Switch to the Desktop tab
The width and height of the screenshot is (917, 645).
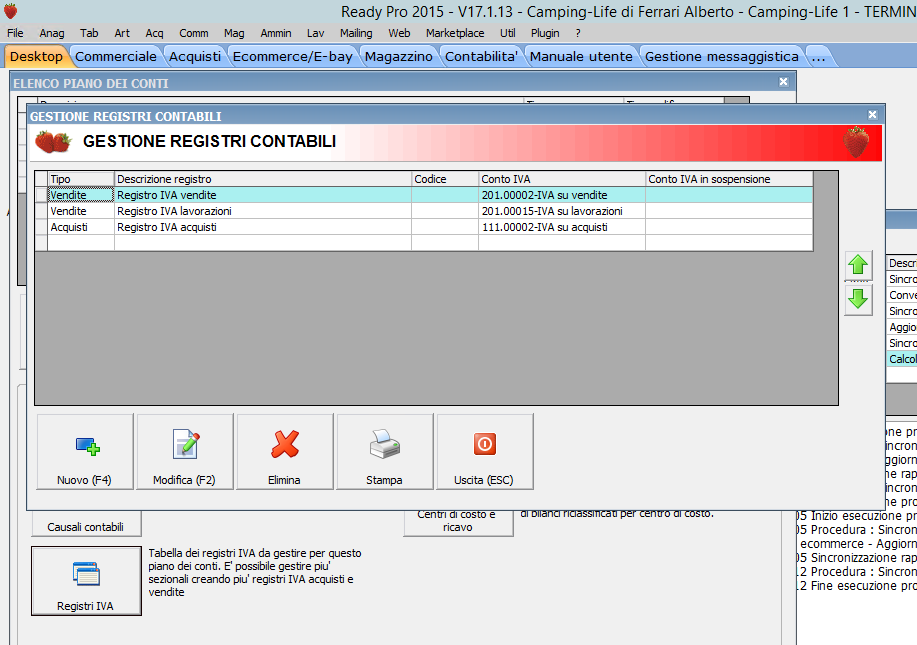pos(36,57)
